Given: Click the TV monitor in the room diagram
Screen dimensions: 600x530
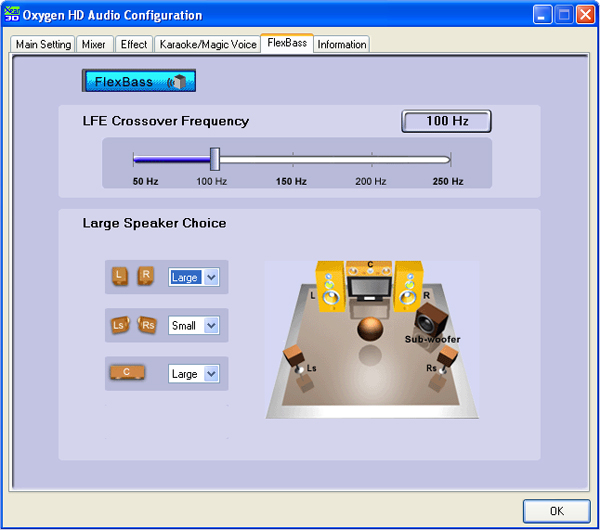Looking at the screenshot, I should point(369,290).
